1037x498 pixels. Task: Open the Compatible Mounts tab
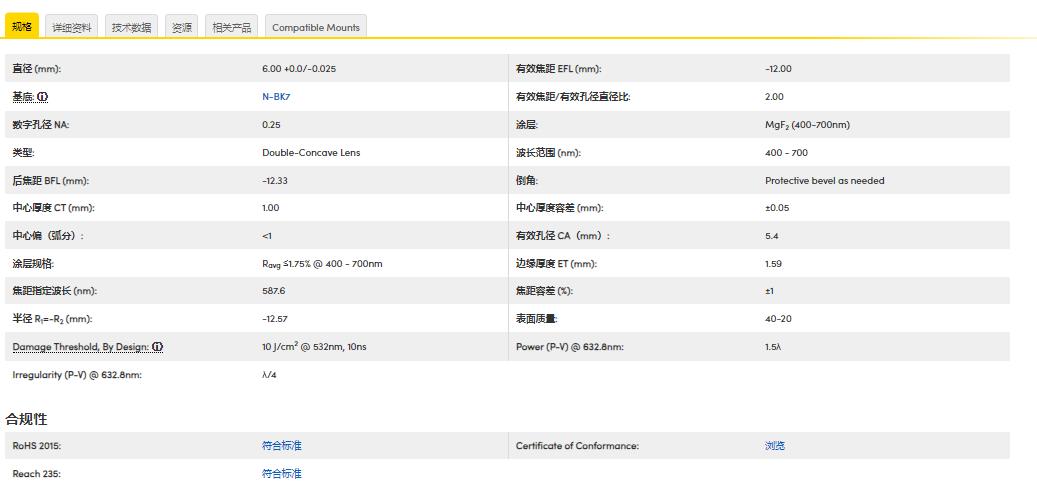pyautogui.click(x=316, y=27)
